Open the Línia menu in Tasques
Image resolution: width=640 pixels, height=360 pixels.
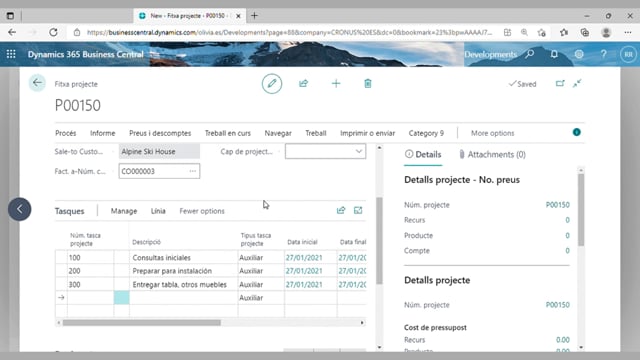158,211
